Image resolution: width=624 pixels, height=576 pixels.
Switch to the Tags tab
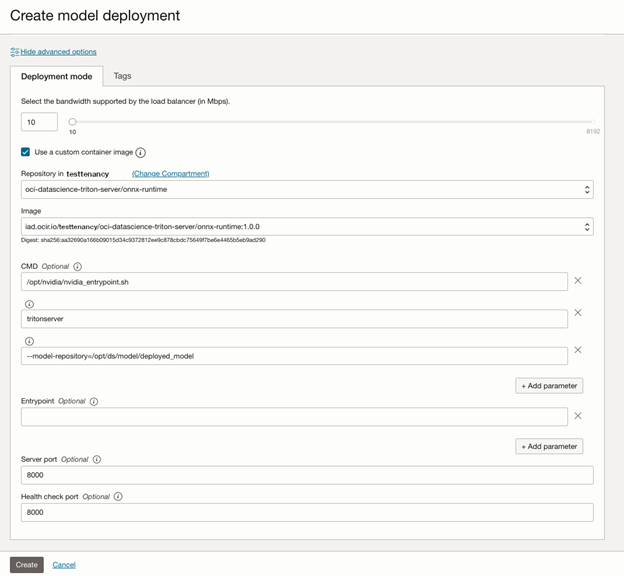[x=122, y=76]
